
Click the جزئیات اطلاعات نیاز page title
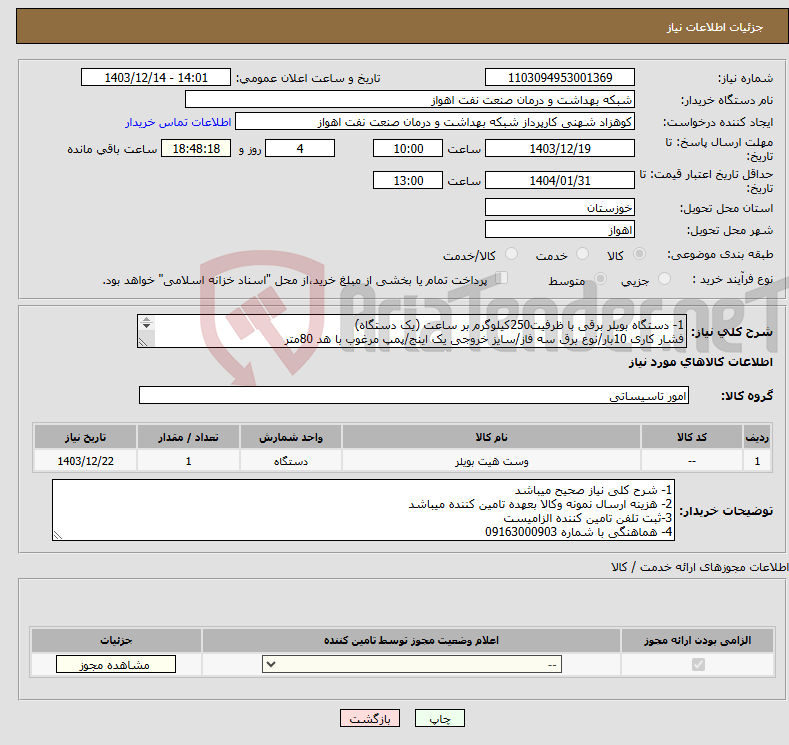(715, 27)
